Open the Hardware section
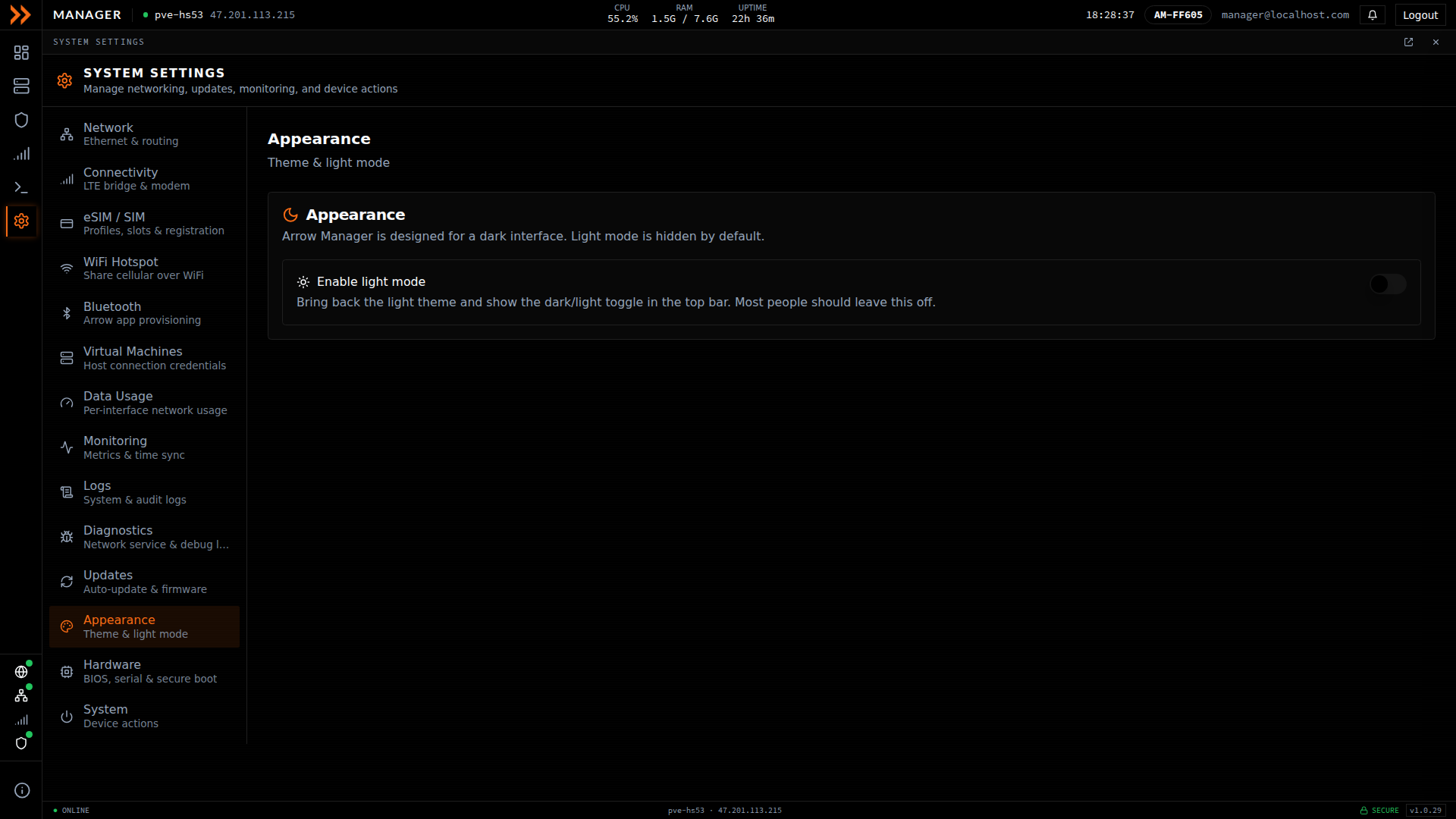The width and height of the screenshot is (1456, 819). (144, 671)
